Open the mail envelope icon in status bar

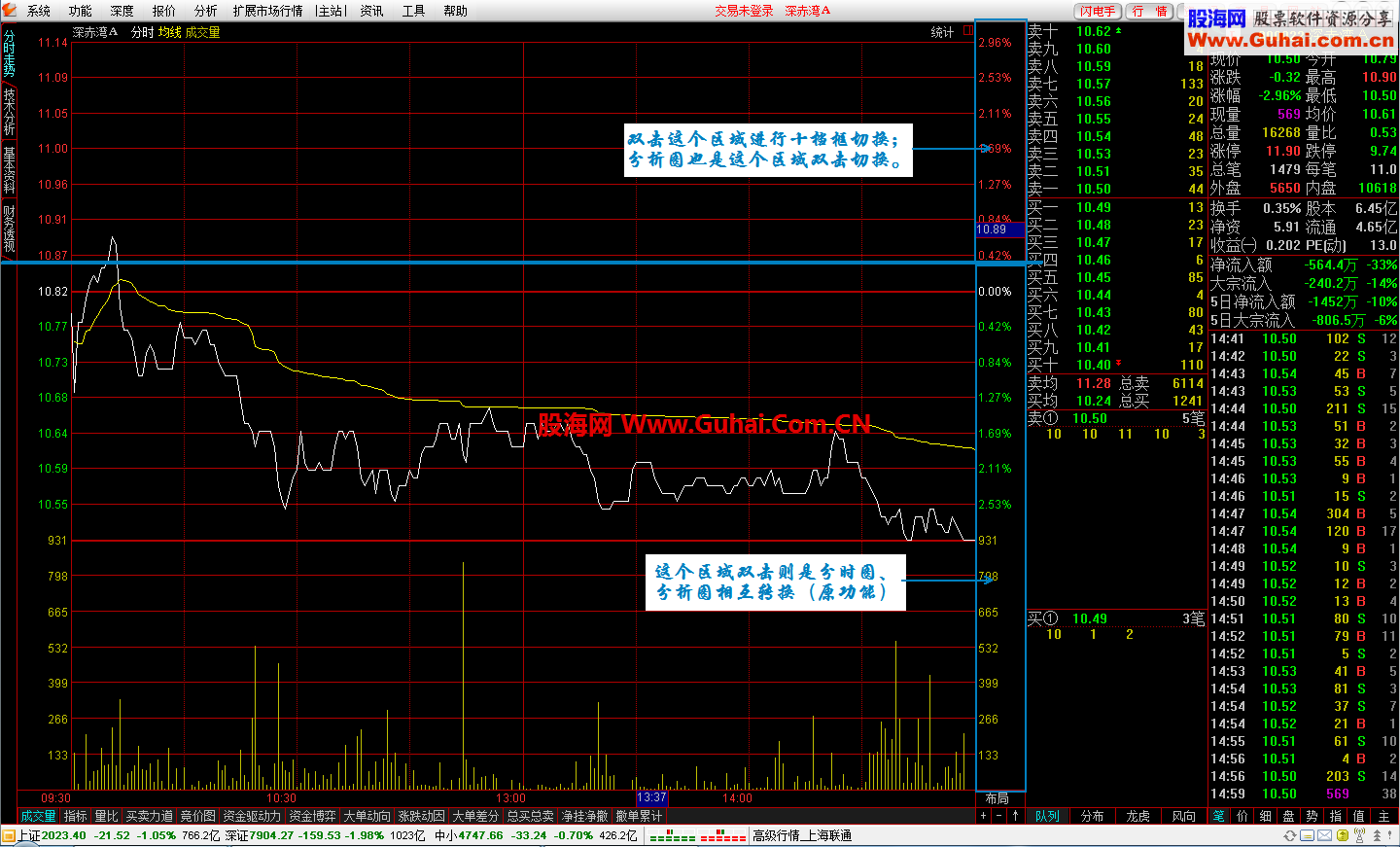point(1324,835)
